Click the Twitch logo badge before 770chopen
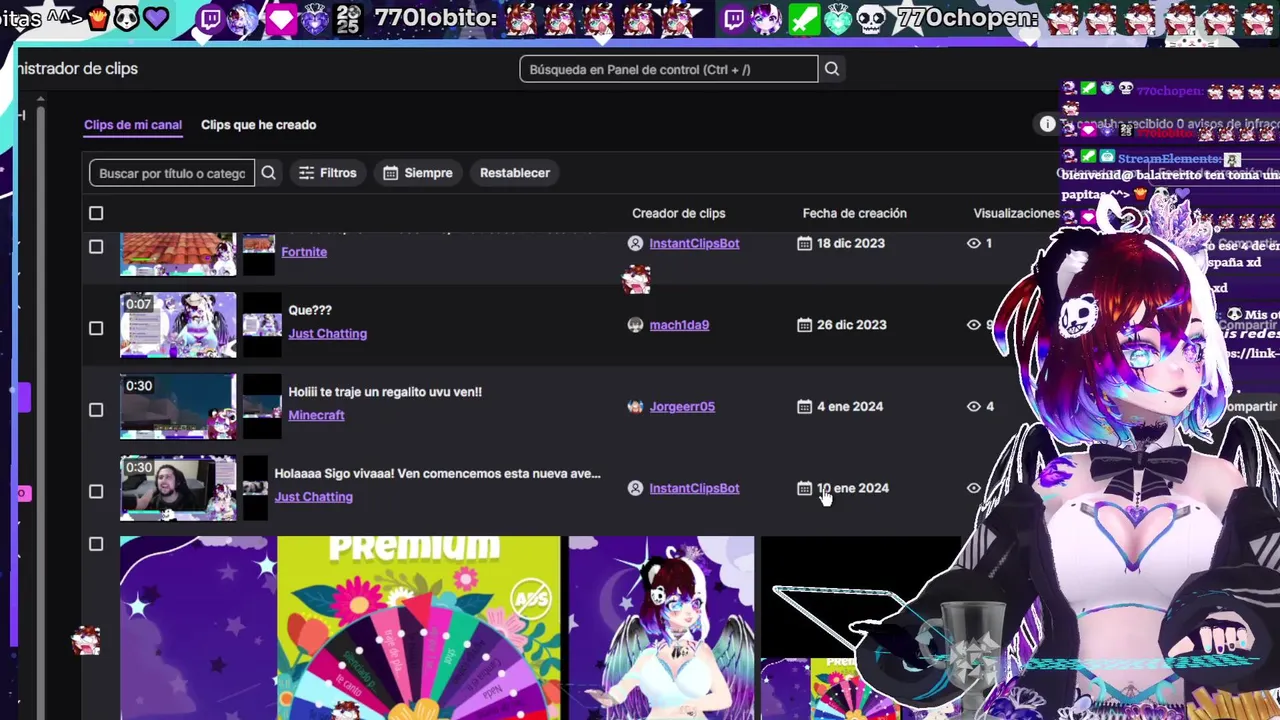 pos(734,19)
